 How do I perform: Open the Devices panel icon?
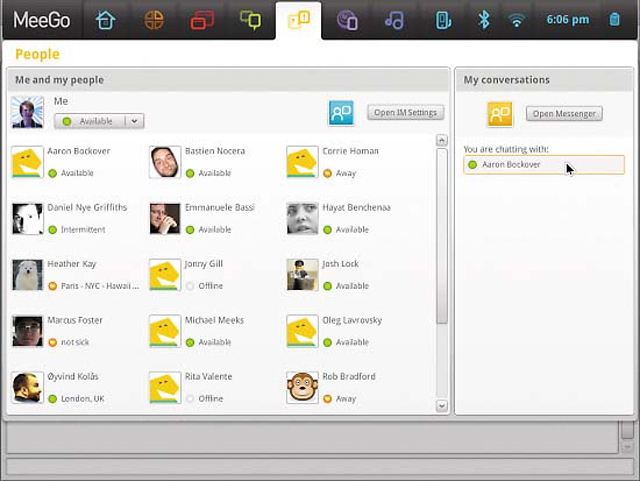[x=443, y=20]
